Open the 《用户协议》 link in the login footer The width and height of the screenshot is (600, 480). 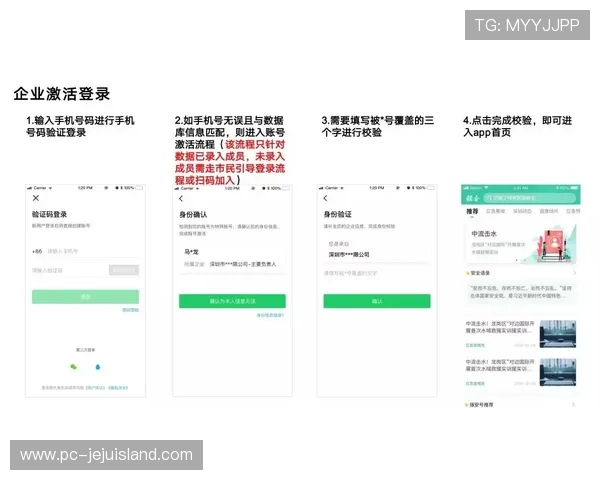95,388
